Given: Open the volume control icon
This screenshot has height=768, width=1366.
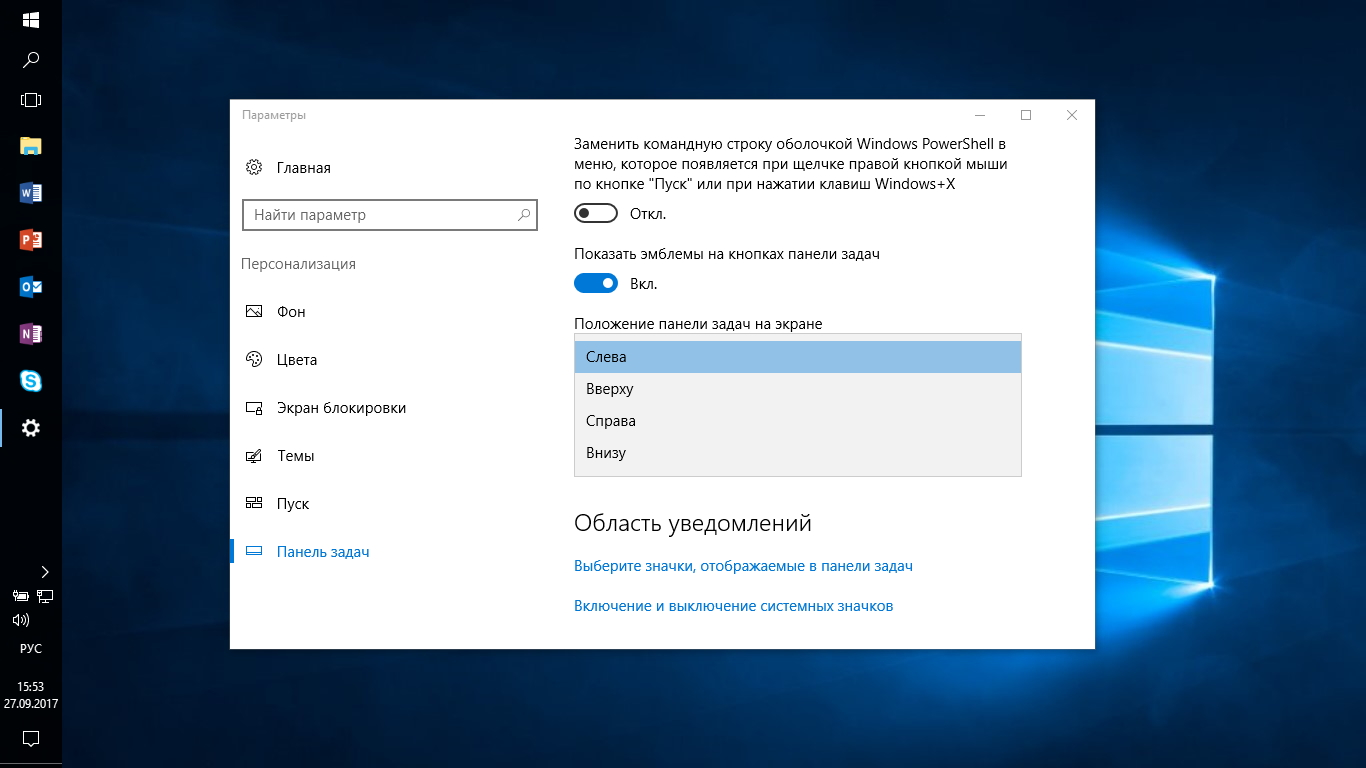Looking at the screenshot, I should tap(20, 620).
